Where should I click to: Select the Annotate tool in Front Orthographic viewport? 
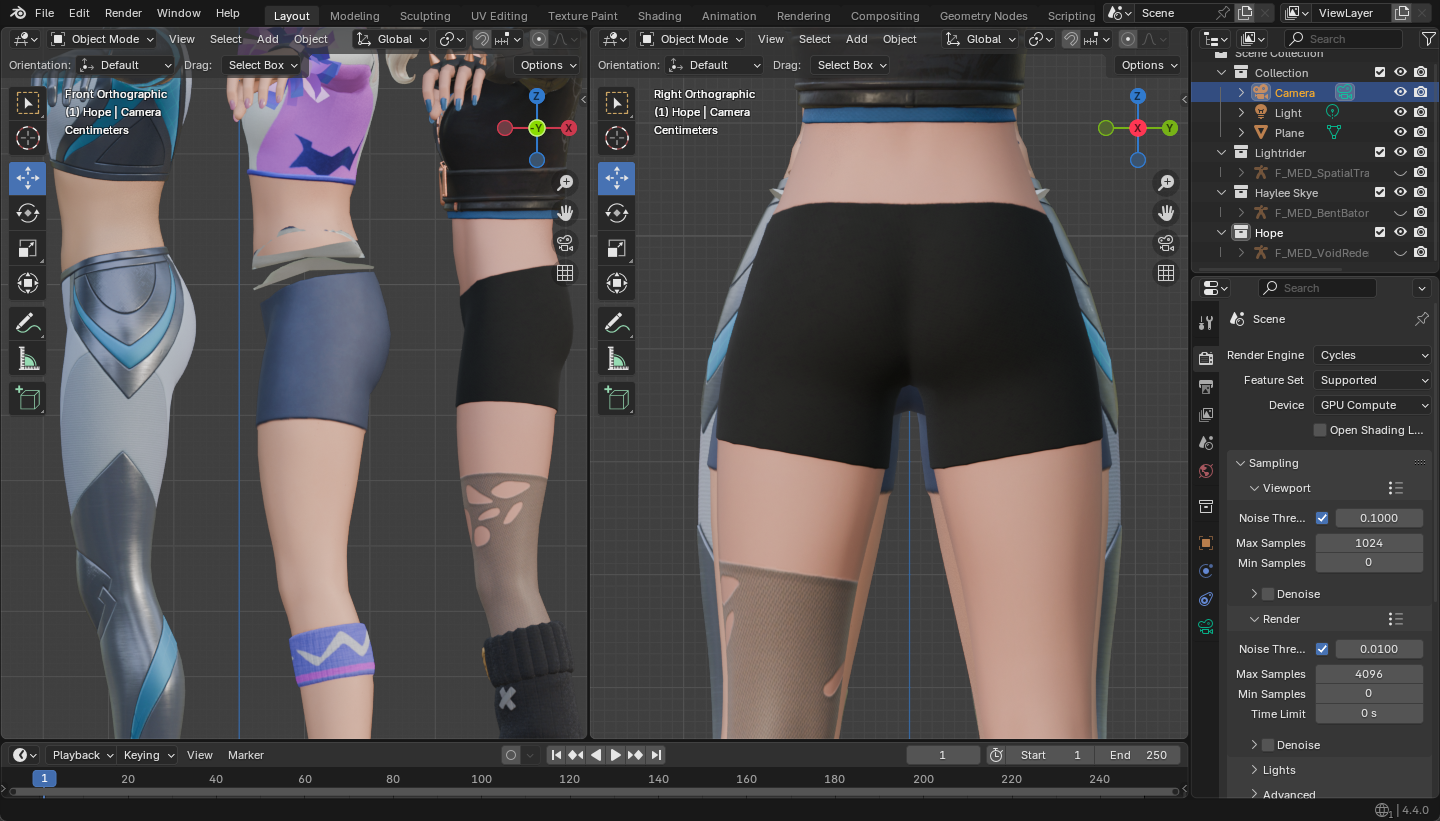tap(28, 323)
